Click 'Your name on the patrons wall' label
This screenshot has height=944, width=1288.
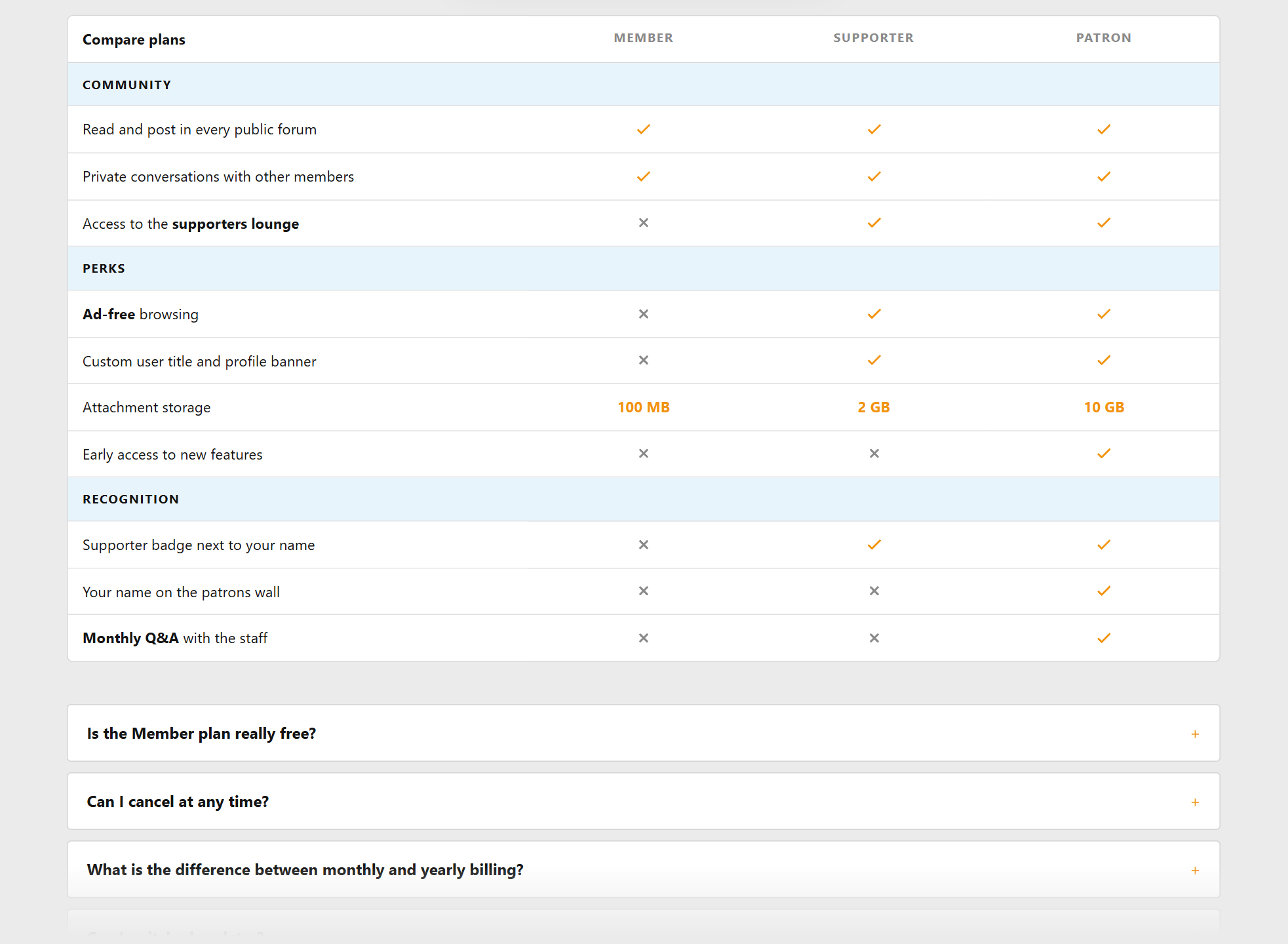[x=181, y=593]
